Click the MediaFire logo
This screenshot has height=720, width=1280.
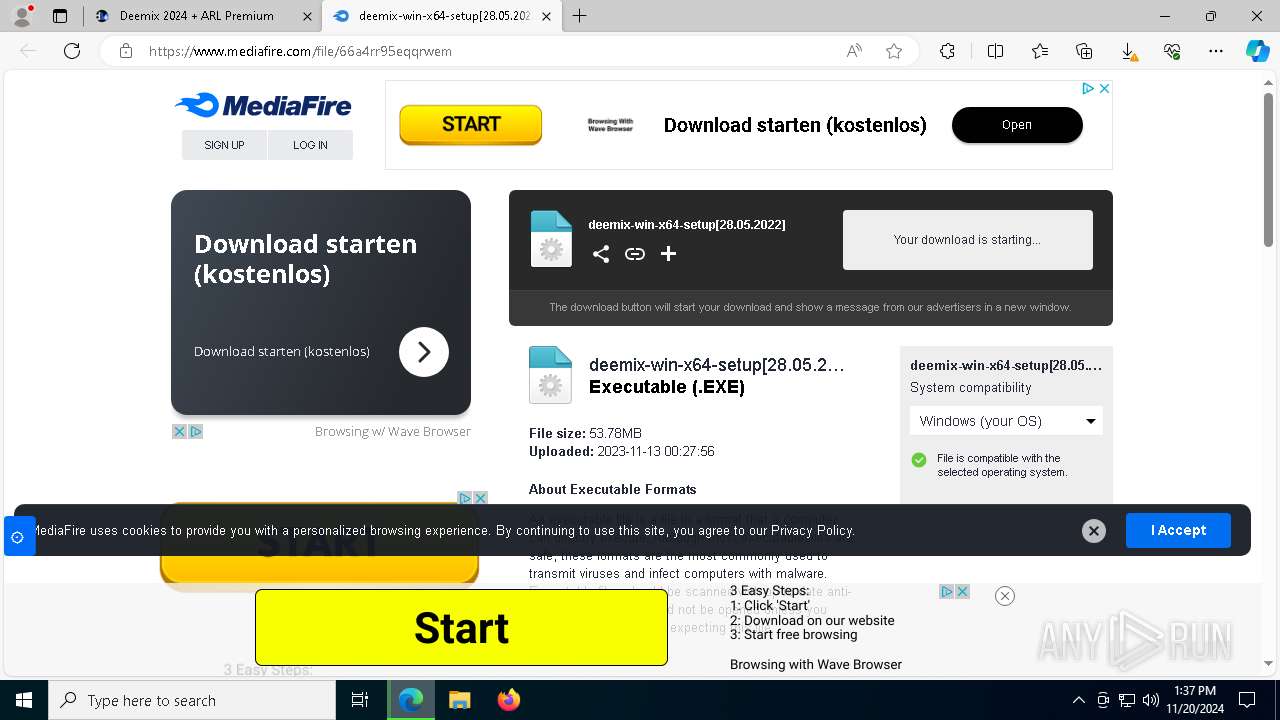[x=263, y=105]
